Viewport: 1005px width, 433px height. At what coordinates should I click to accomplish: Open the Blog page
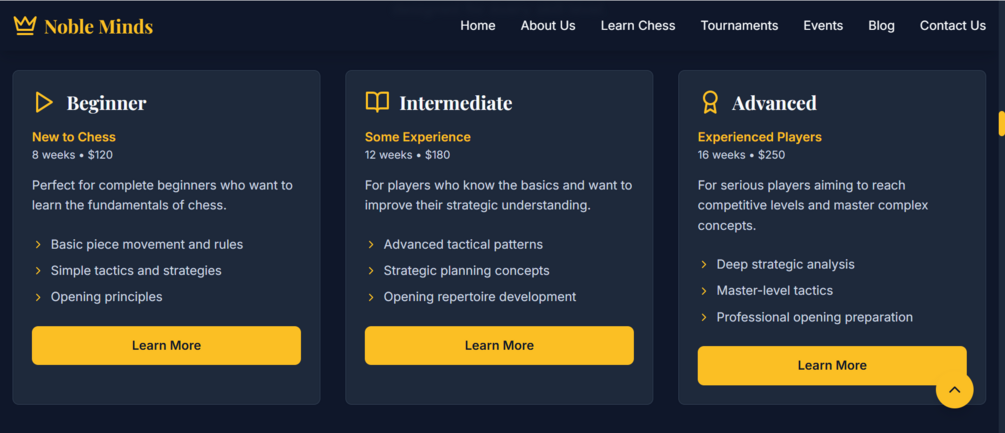(x=881, y=26)
